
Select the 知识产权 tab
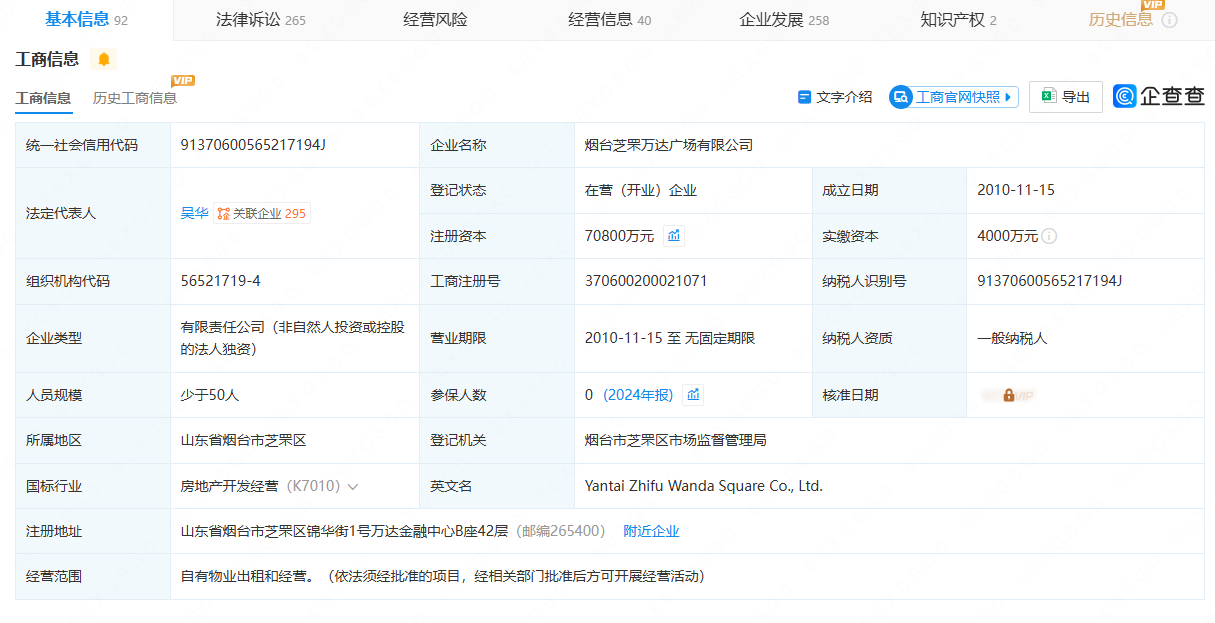pyautogui.click(x=958, y=20)
